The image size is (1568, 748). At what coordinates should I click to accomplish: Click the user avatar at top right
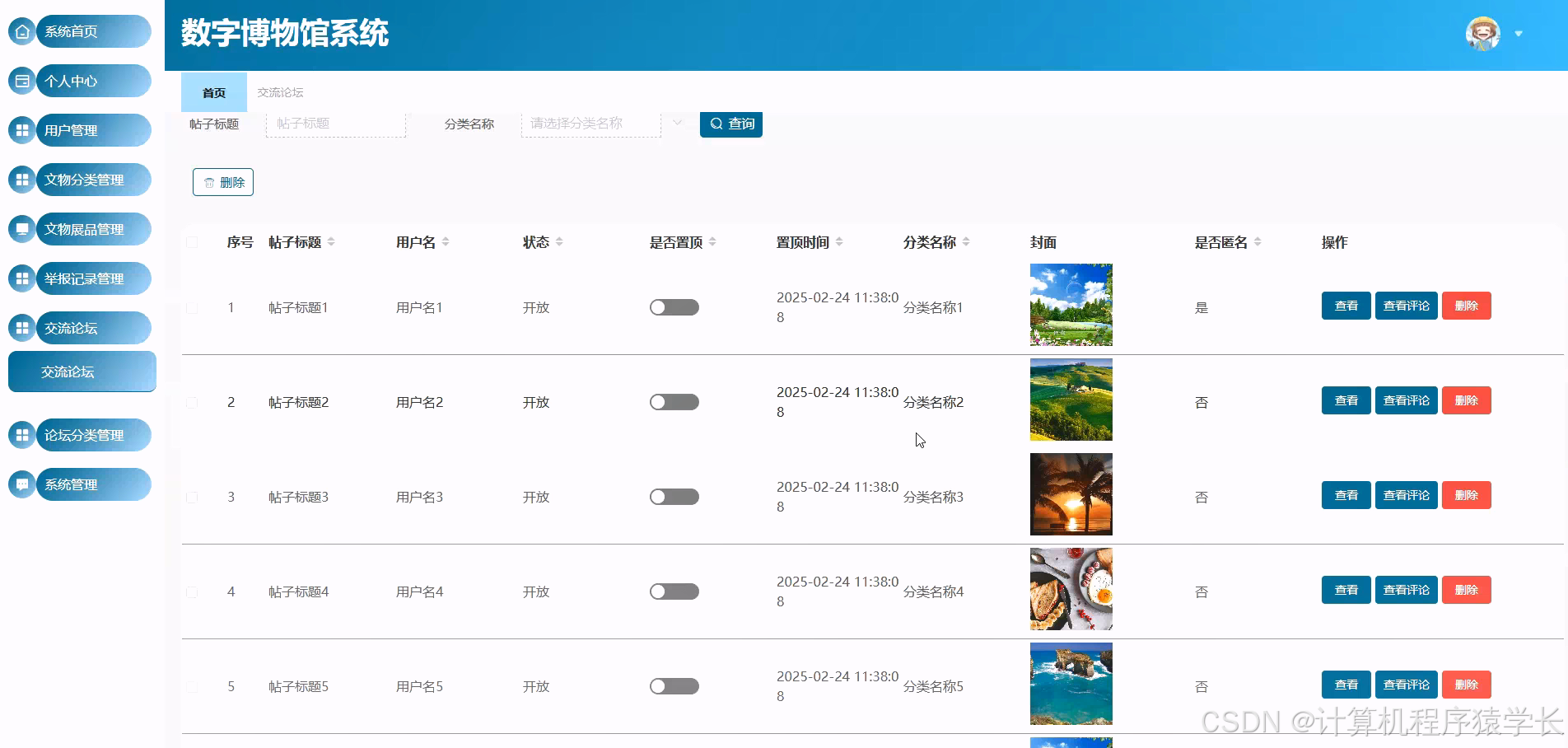pos(1482,34)
